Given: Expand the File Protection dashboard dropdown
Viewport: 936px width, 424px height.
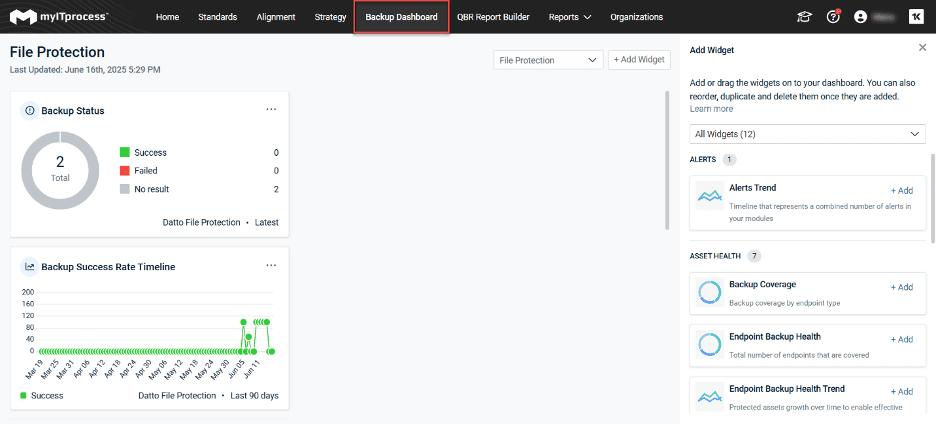Looking at the screenshot, I should 548,60.
